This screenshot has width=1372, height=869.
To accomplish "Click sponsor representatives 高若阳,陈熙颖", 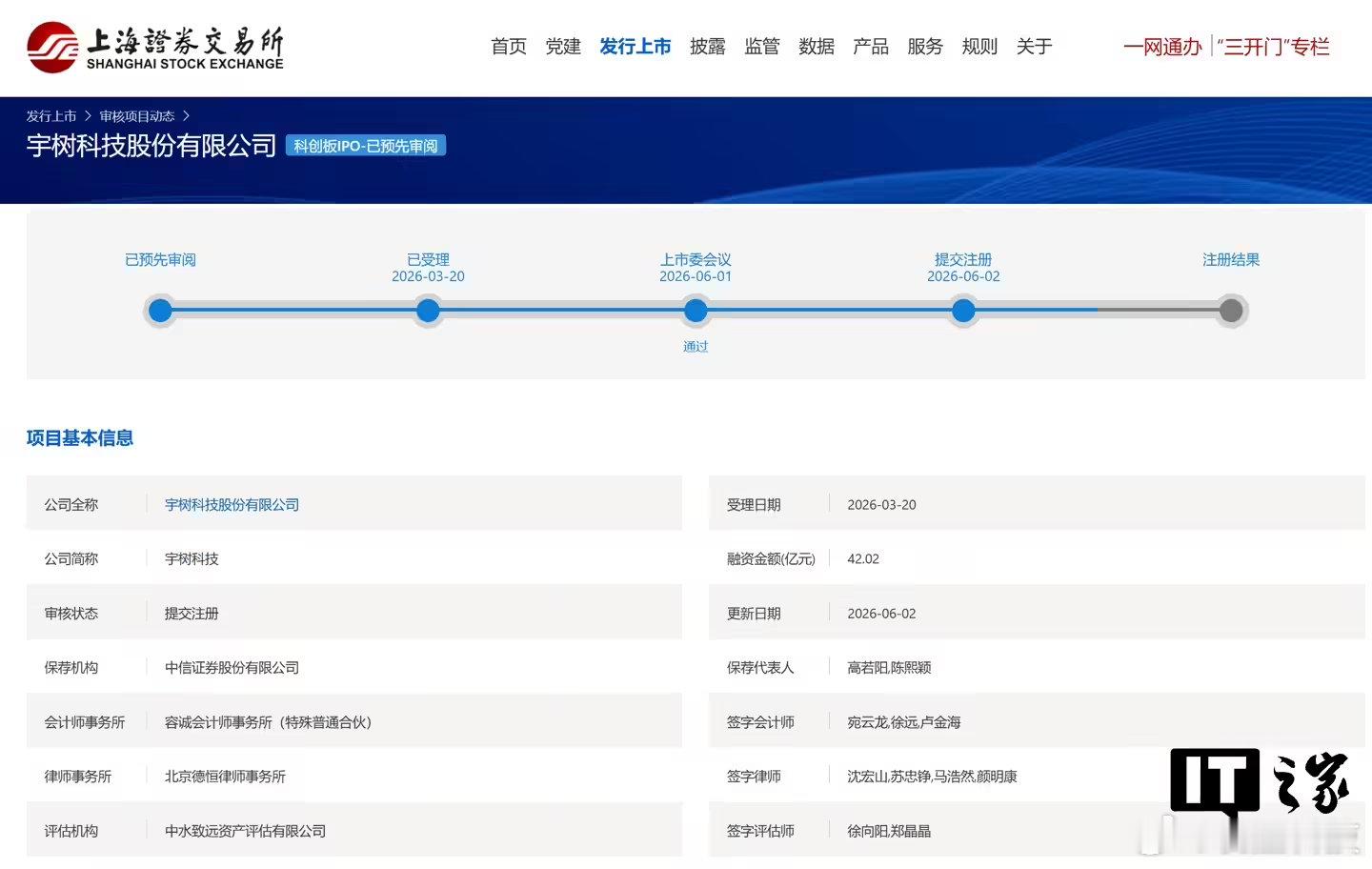I will pos(889,667).
